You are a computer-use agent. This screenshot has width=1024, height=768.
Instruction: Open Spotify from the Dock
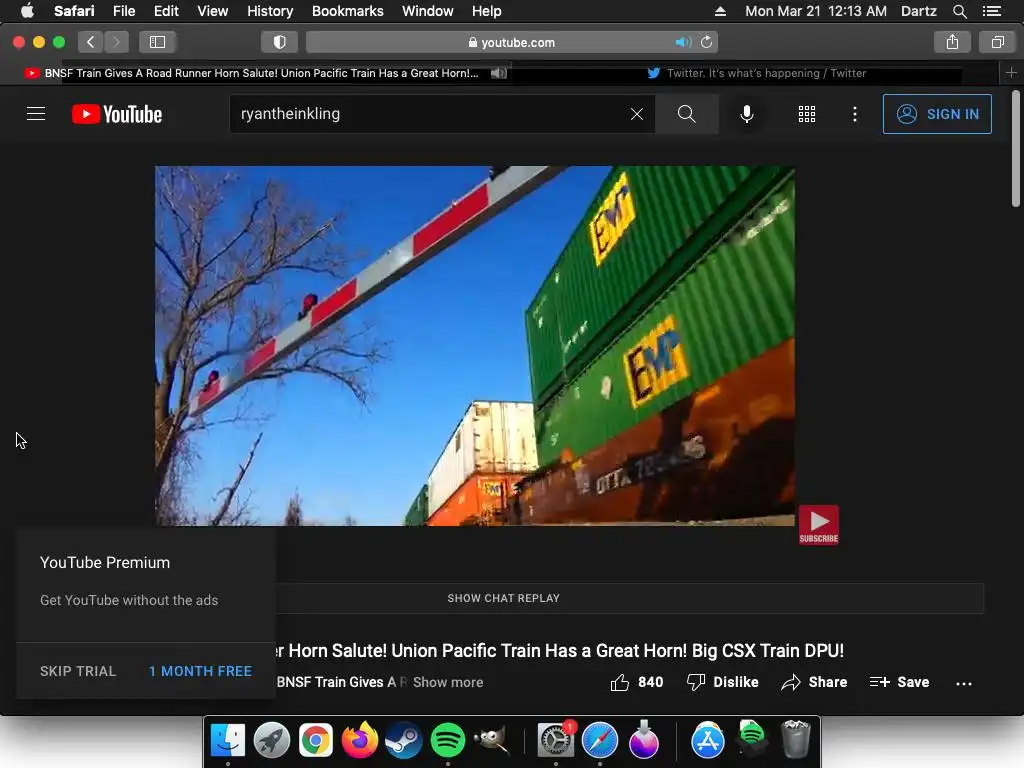447,741
